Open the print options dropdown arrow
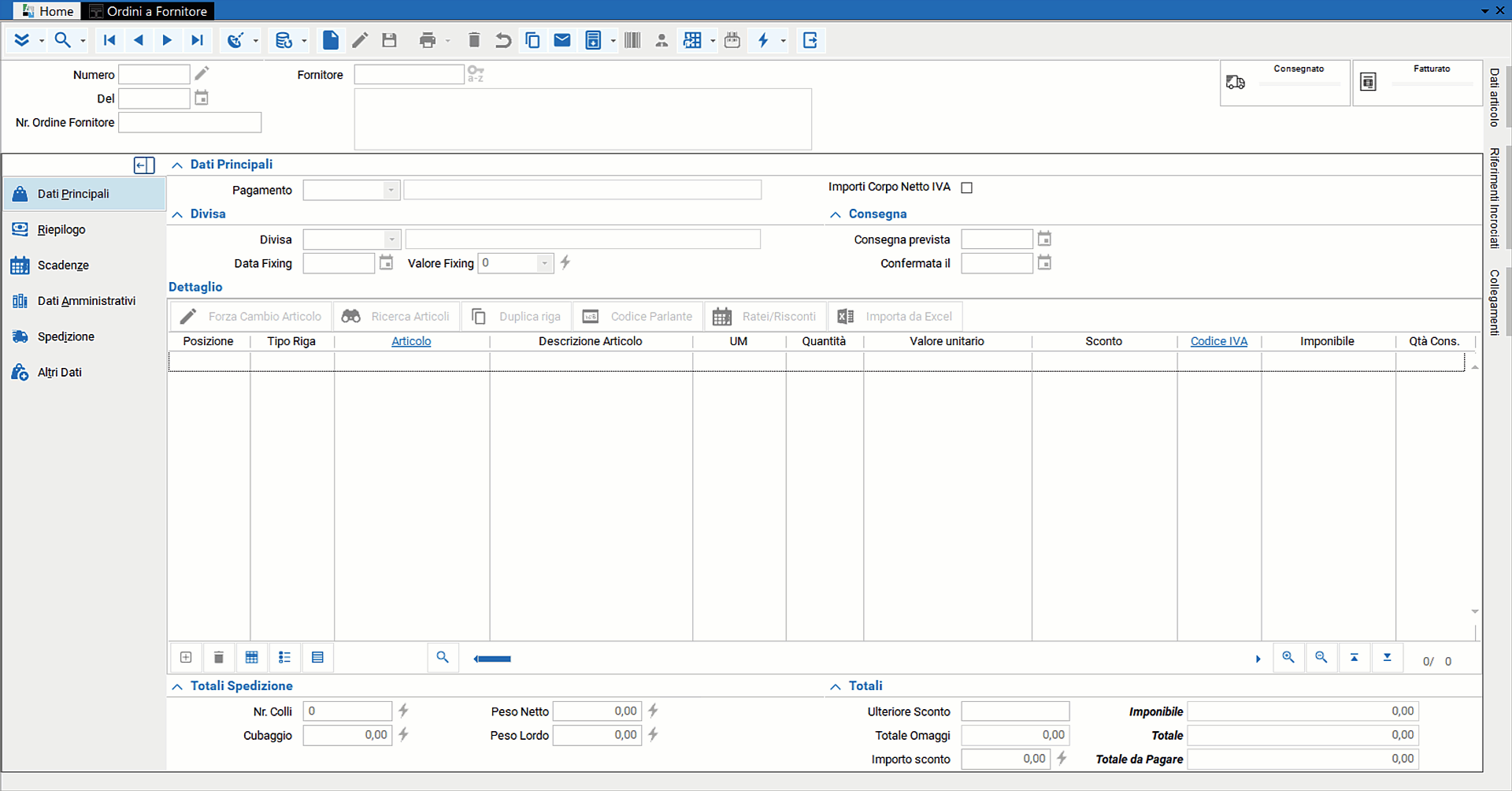1512x791 pixels. click(x=448, y=41)
